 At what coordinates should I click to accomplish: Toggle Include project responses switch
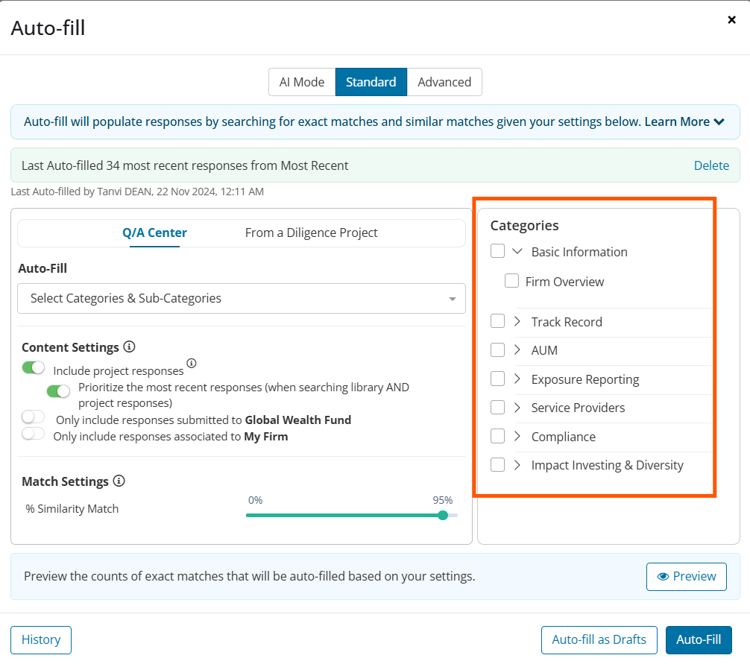[x=33, y=367]
